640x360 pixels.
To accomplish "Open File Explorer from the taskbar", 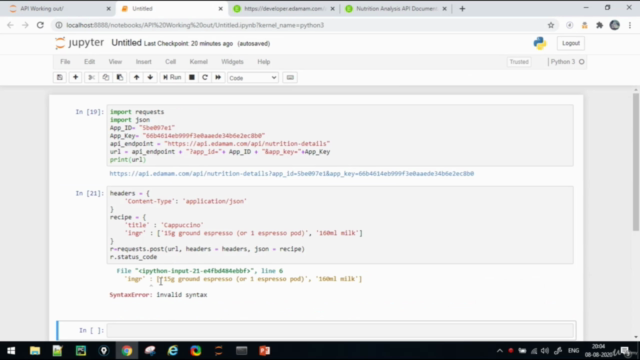I will click(35, 351).
